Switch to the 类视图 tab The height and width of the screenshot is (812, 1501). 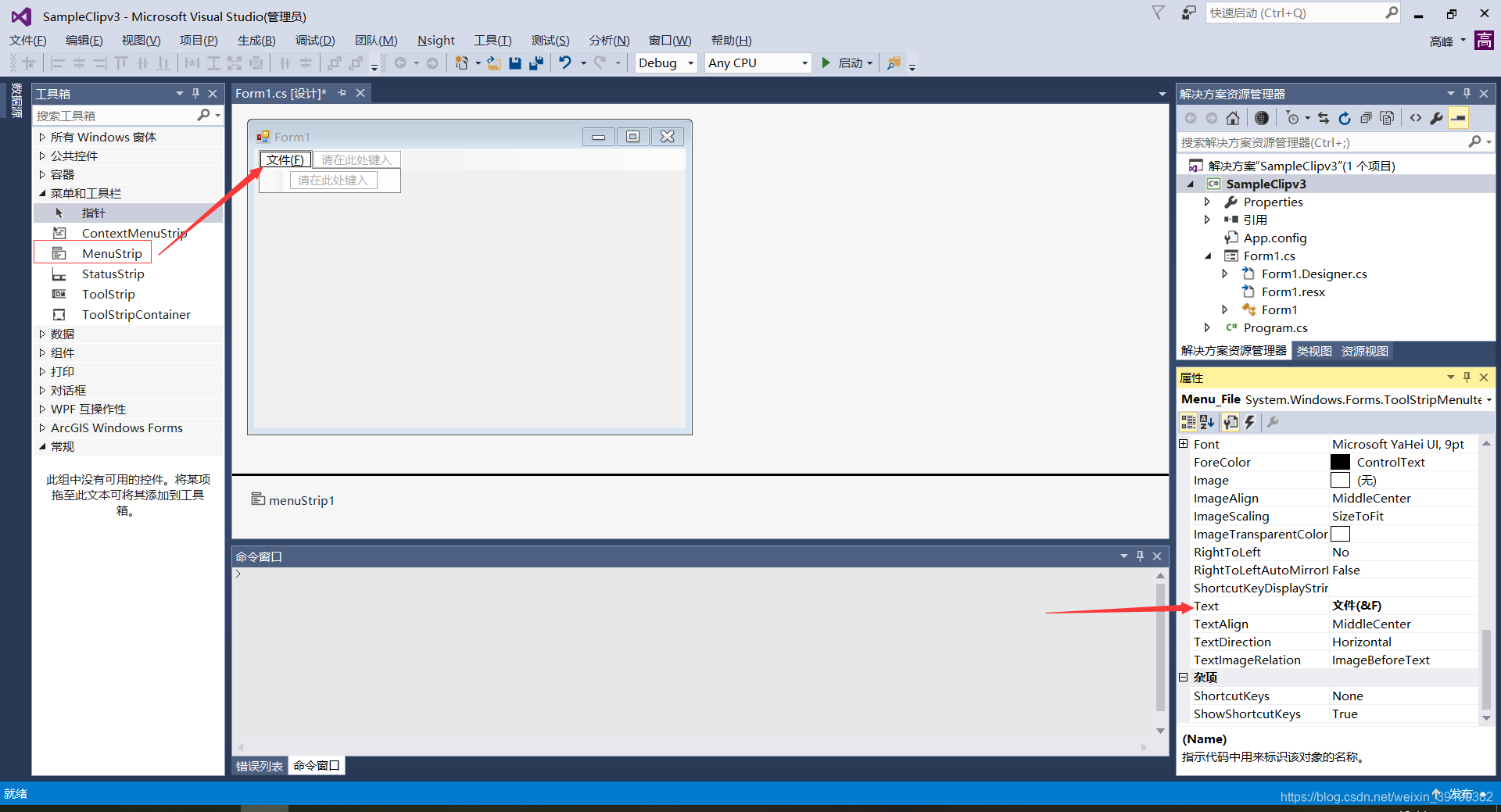[x=1314, y=351]
